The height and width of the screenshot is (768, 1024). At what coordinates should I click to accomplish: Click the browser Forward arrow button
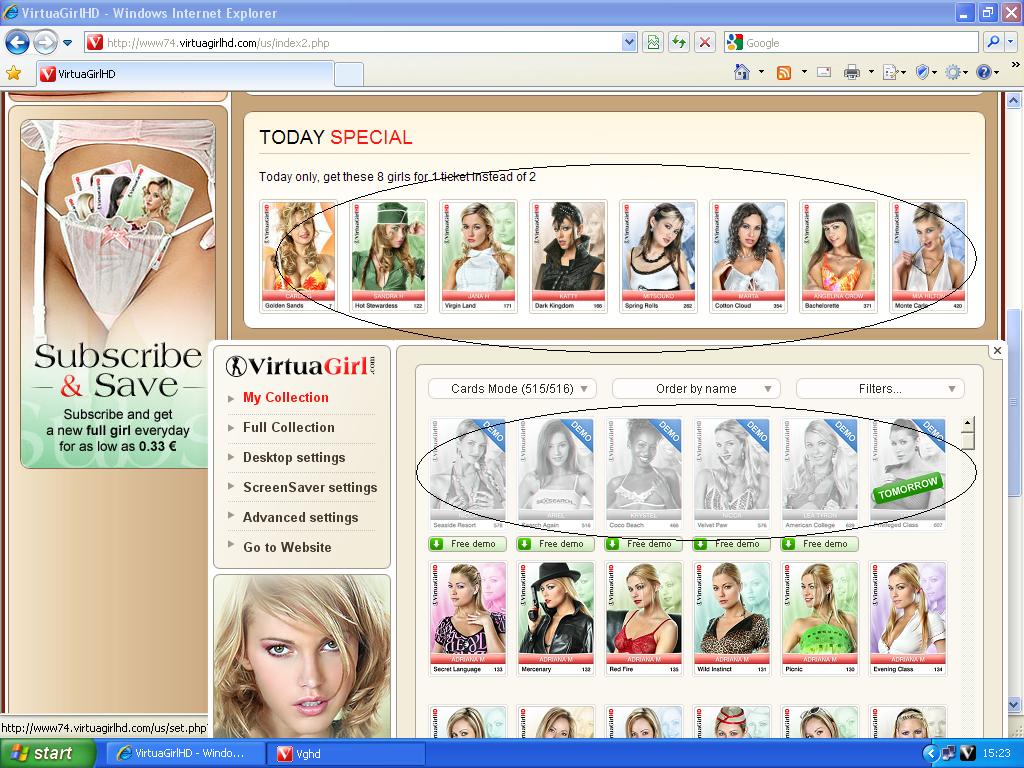[44, 43]
